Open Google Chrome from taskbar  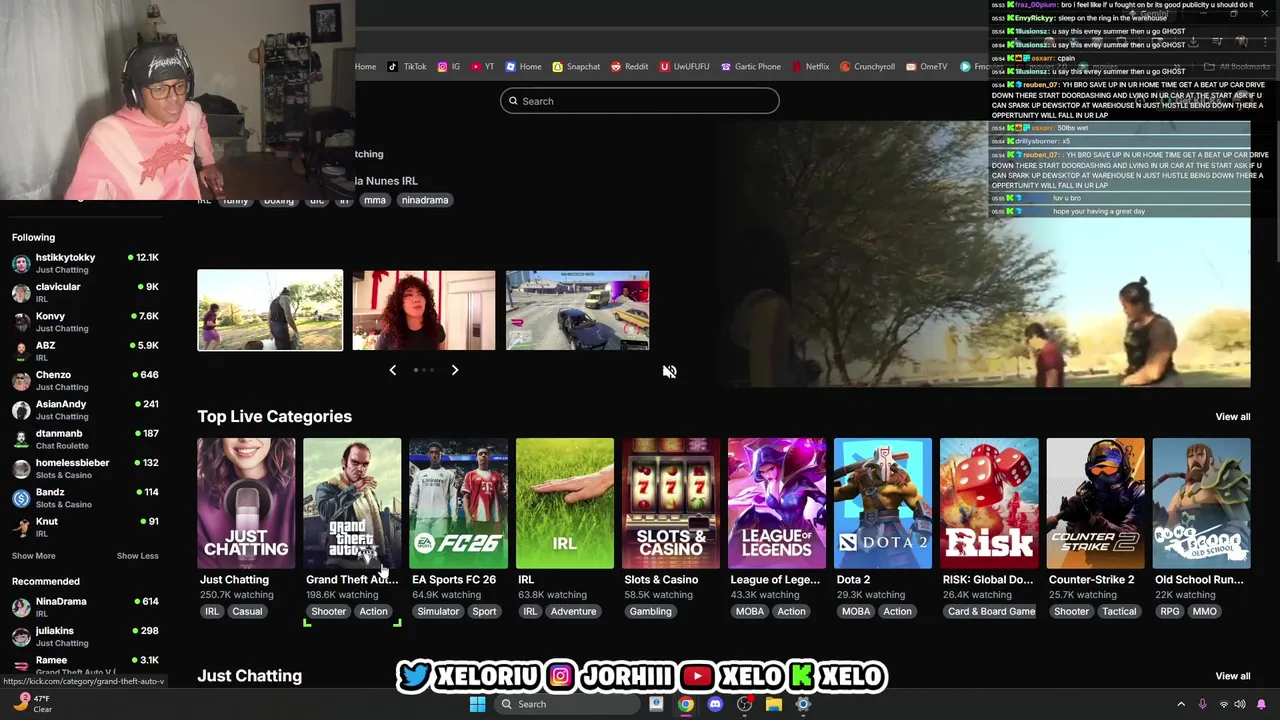685,704
